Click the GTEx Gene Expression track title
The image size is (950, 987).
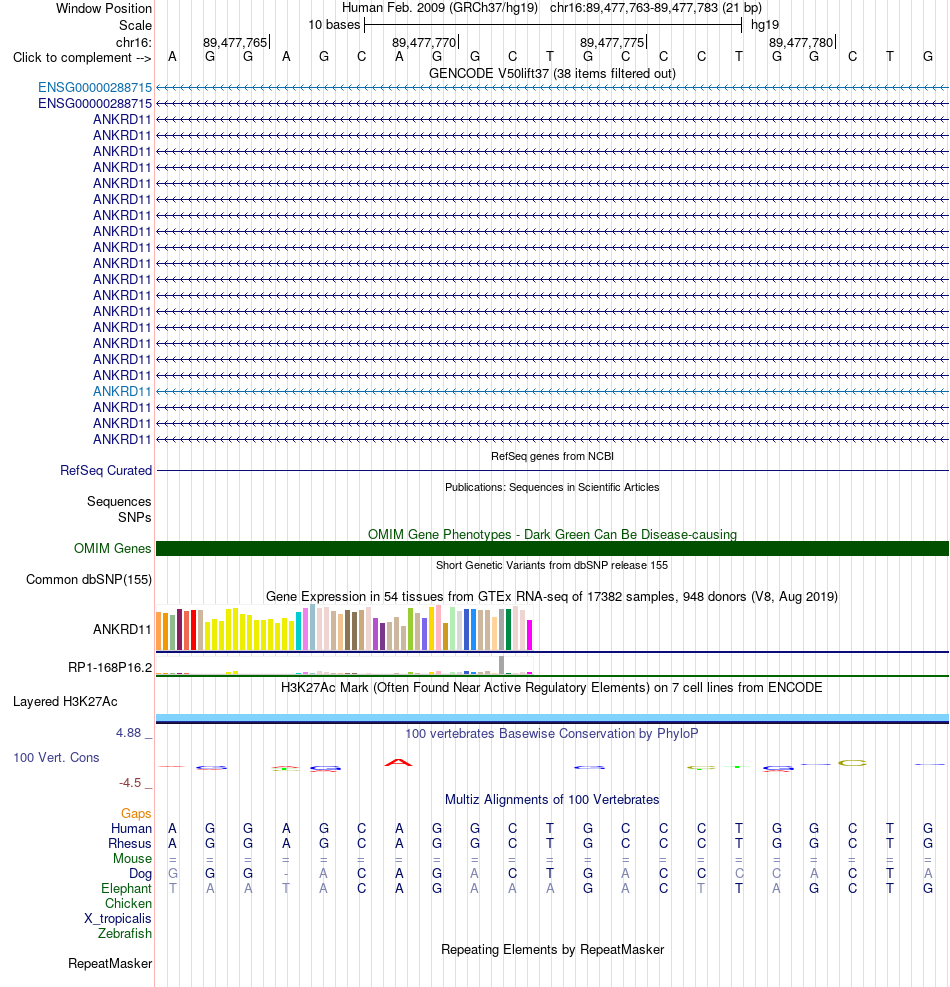click(552, 596)
